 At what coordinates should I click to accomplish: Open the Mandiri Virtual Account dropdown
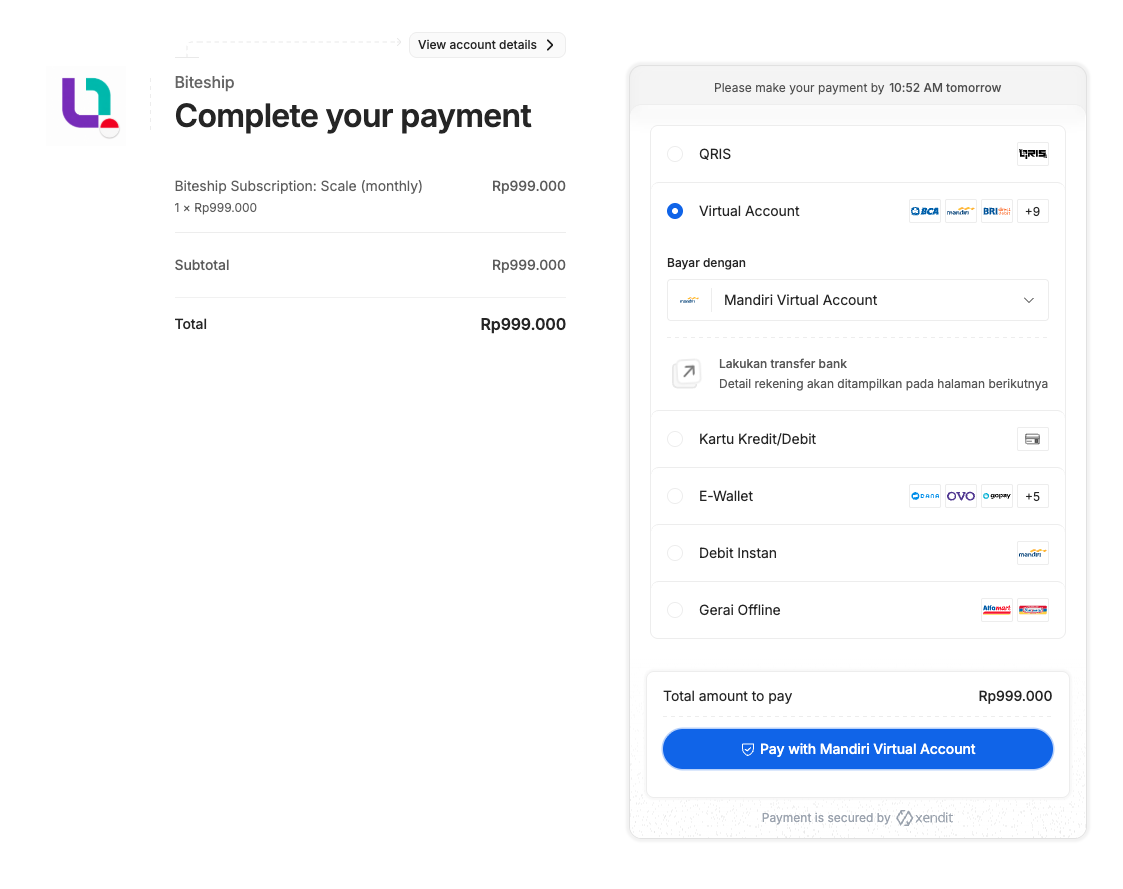857,300
